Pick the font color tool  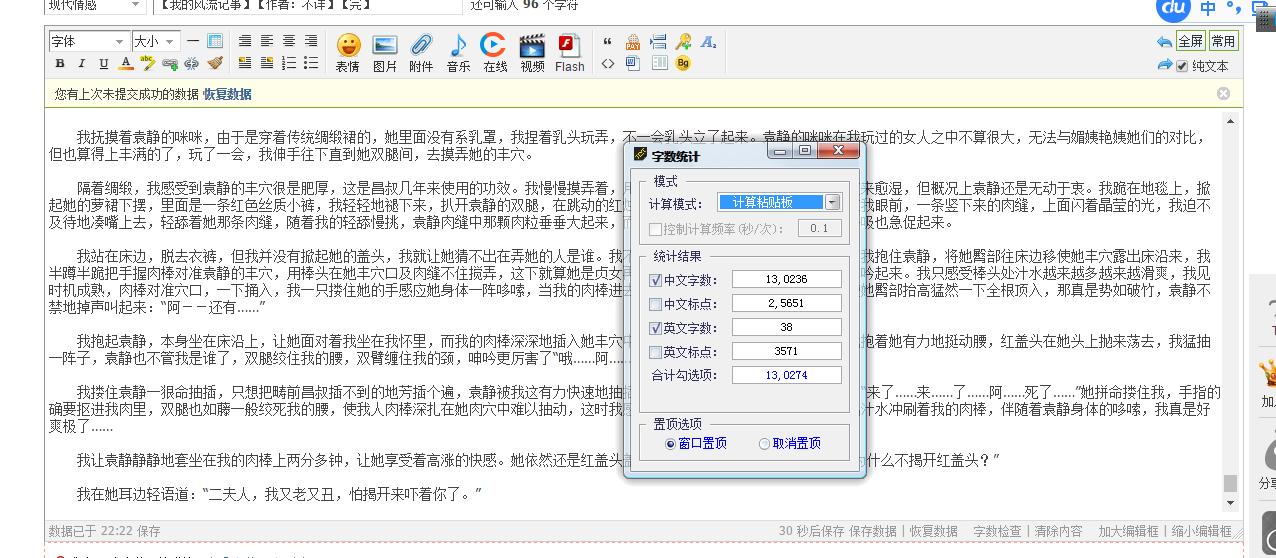coord(126,64)
